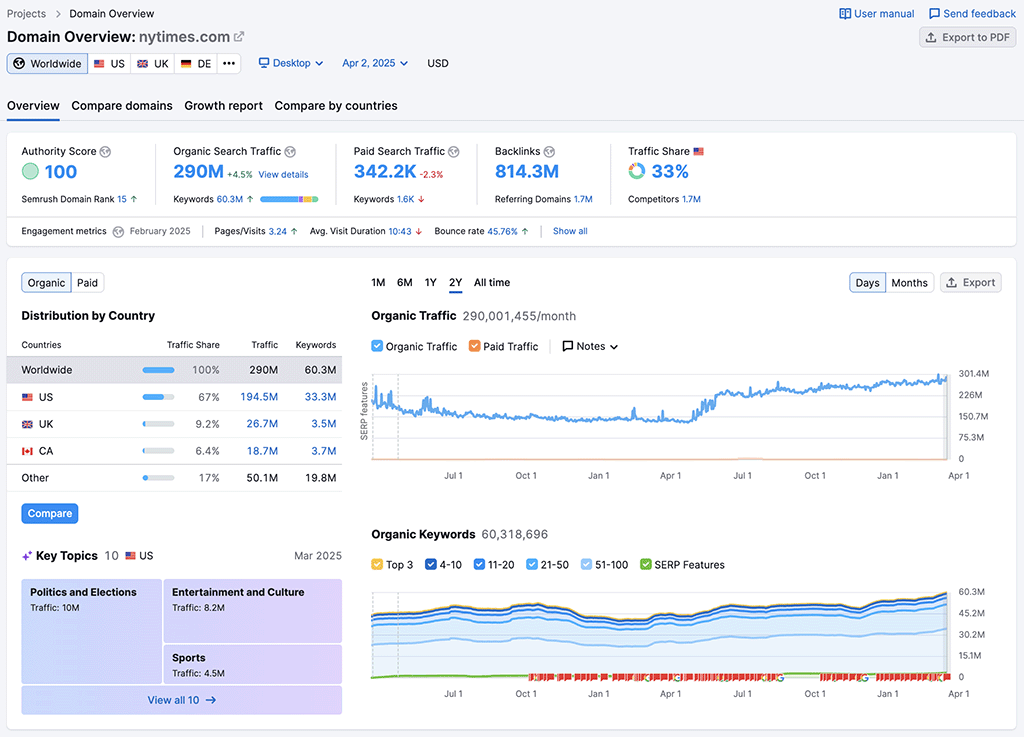Image resolution: width=1024 pixels, height=737 pixels.
Task: Click Show all engagement metrics
Action: tap(570, 231)
